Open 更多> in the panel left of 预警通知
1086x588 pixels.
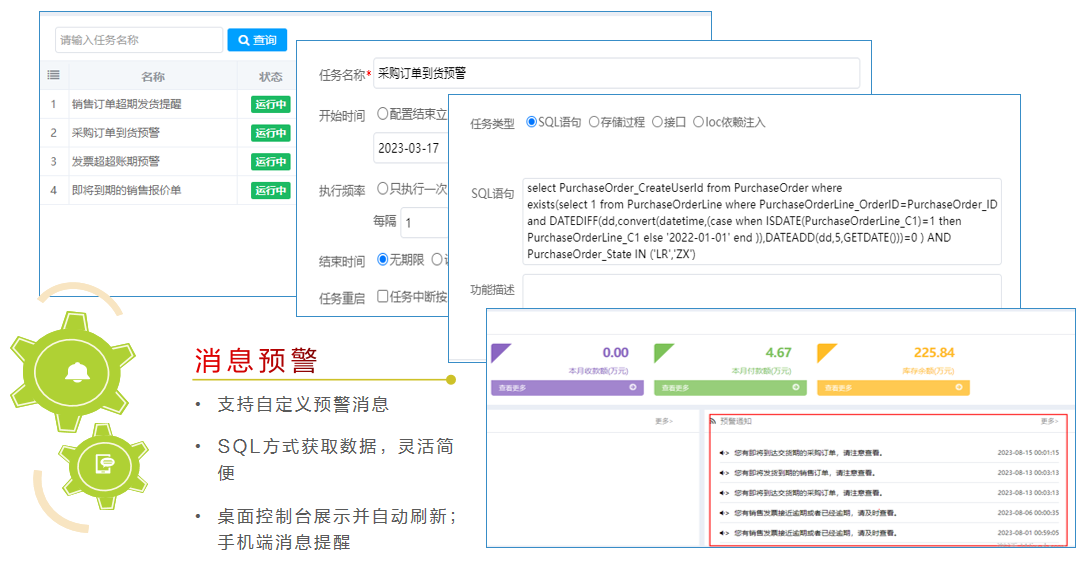click(664, 421)
